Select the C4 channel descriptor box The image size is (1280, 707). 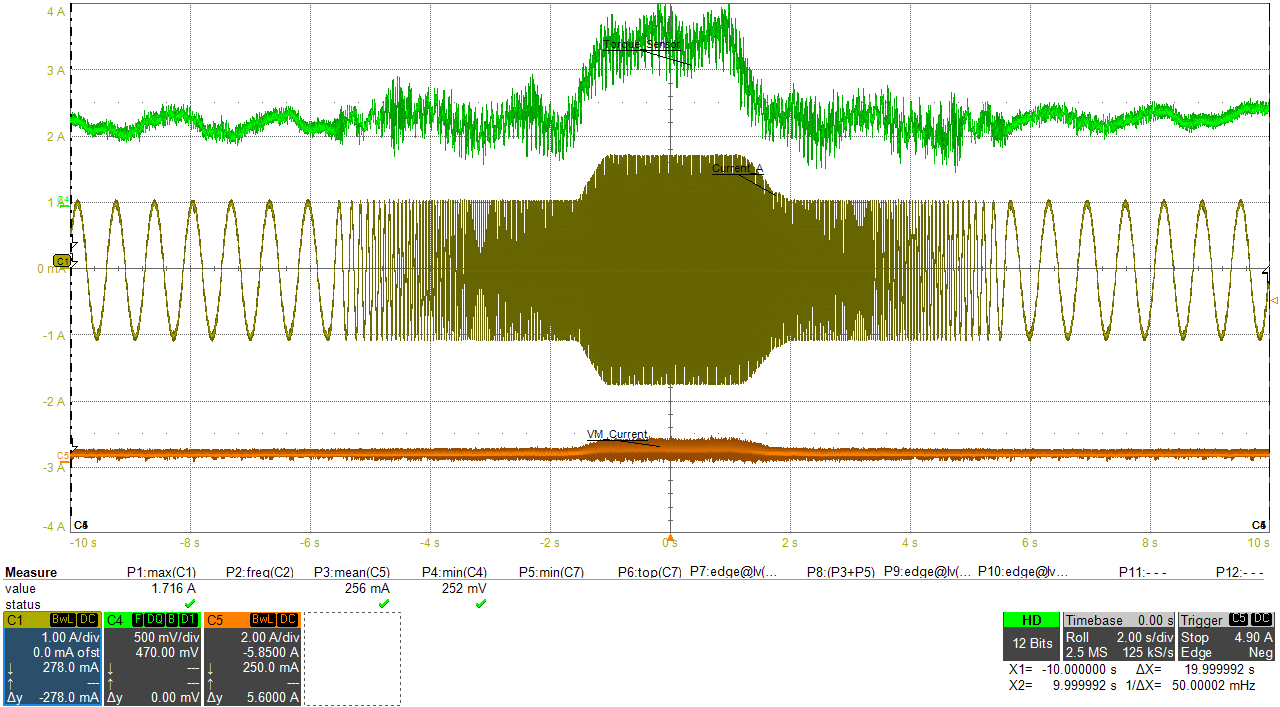150,658
